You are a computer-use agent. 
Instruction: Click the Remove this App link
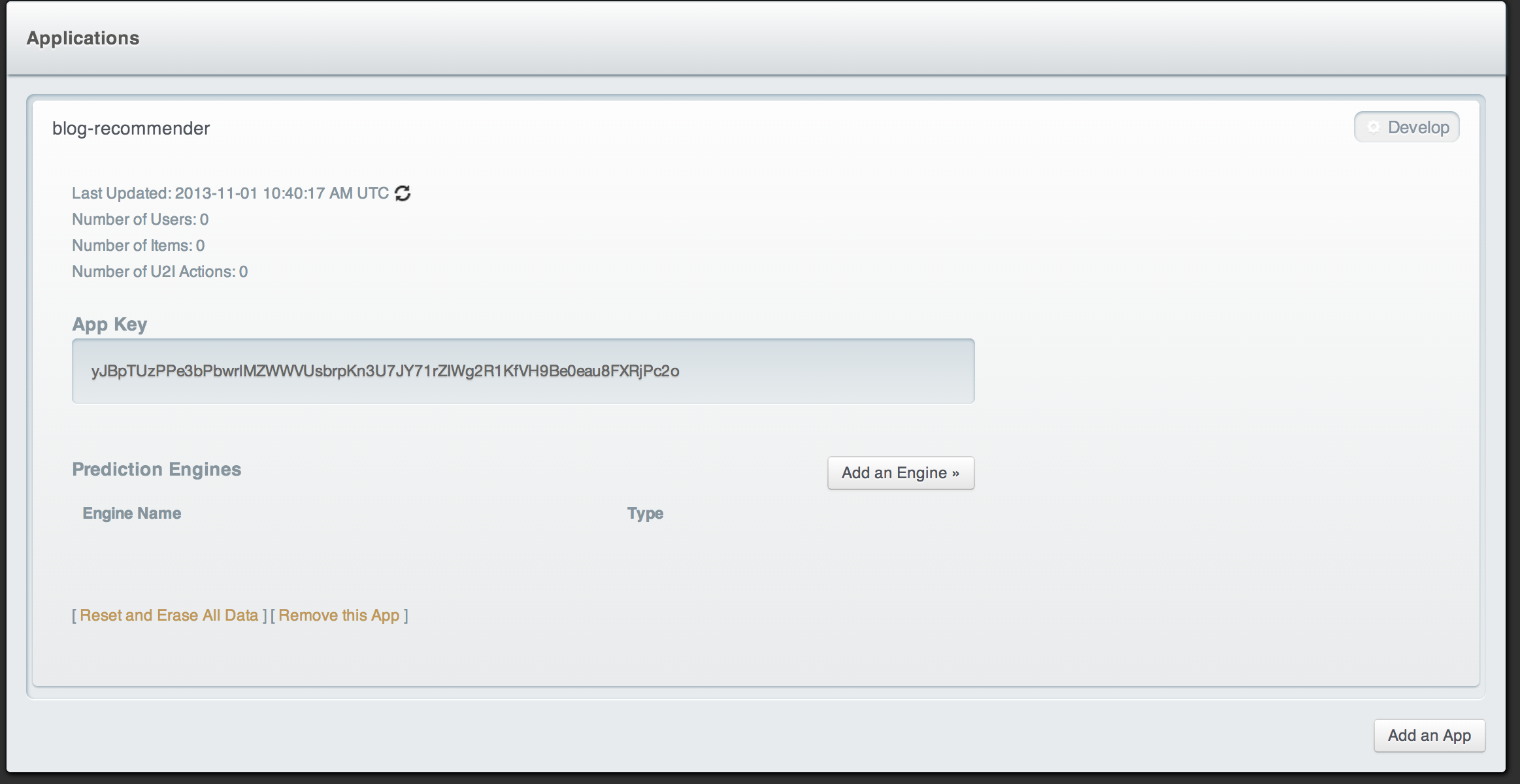(x=339, y=615)
